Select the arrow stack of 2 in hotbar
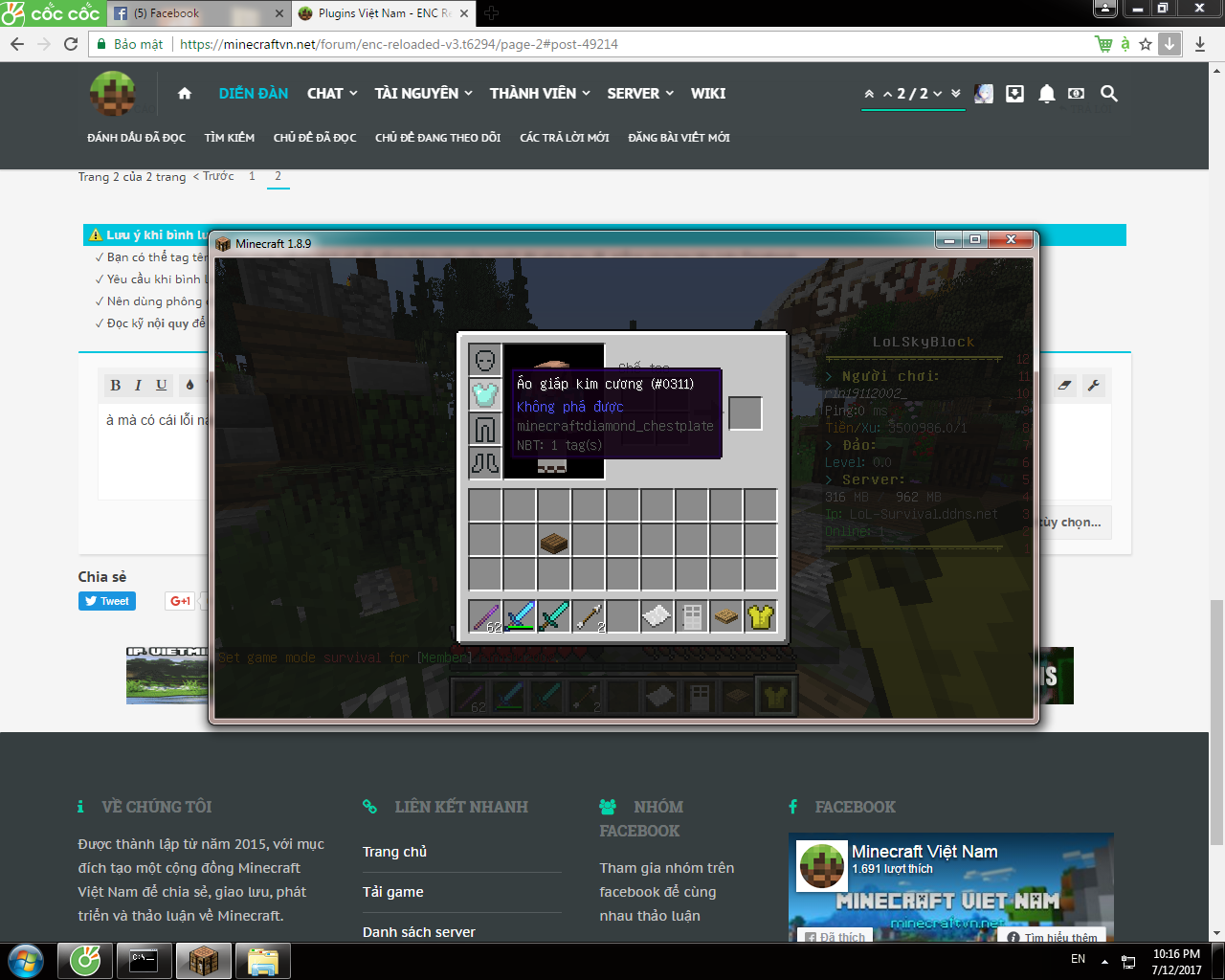This screenshot has height=980, width=1225. 589,616
